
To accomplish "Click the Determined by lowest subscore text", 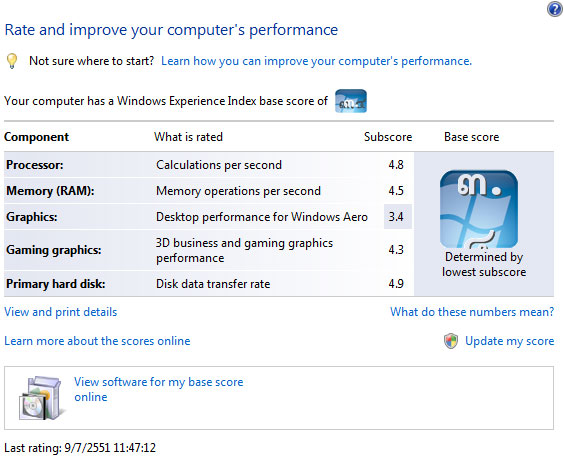I will point(484,264).
